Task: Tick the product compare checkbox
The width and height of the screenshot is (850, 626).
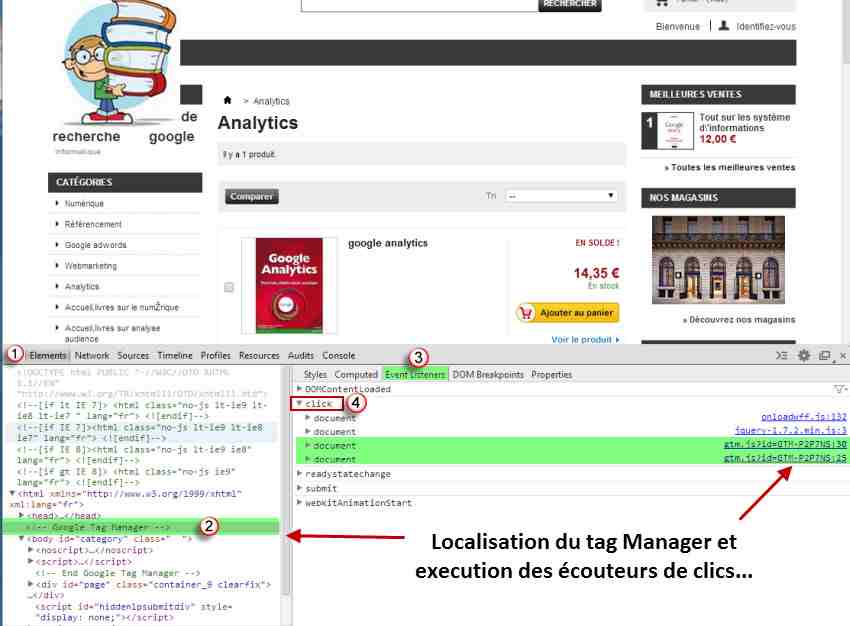Action: [229, 287]
